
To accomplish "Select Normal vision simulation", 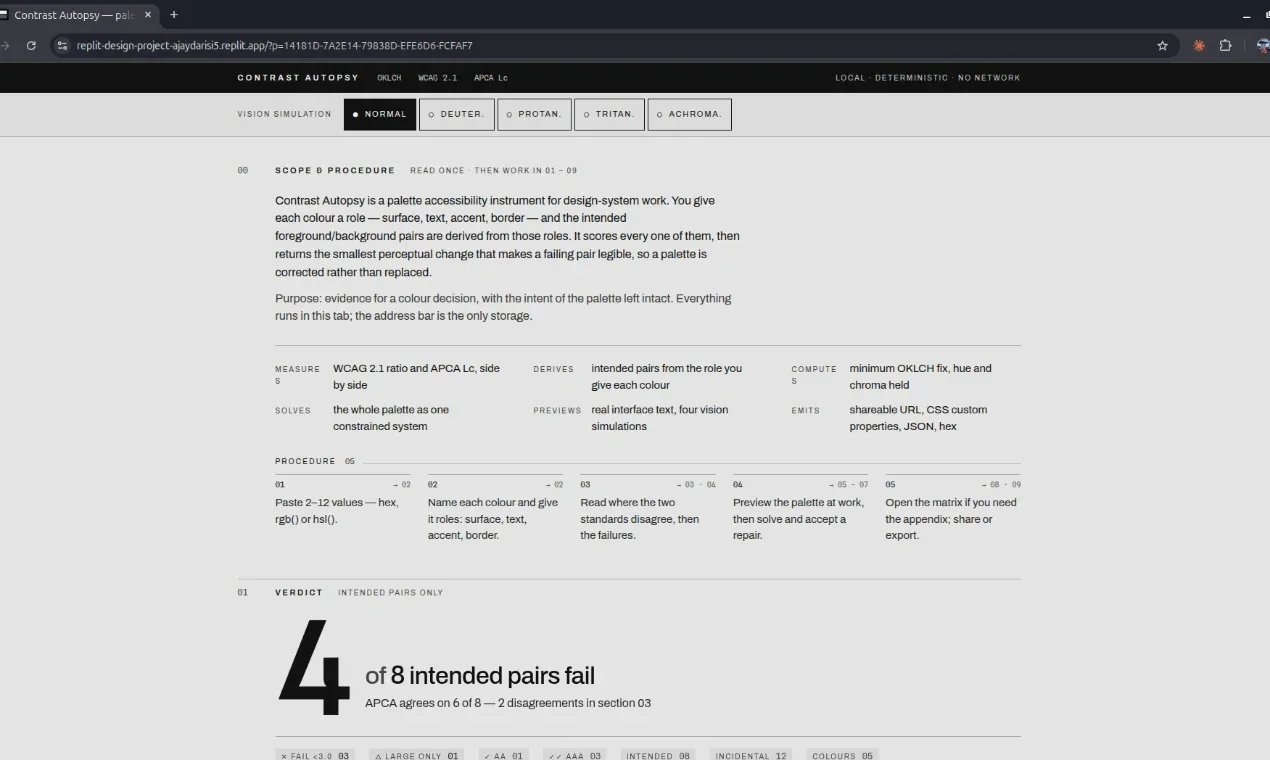I will tap(380, 114).
